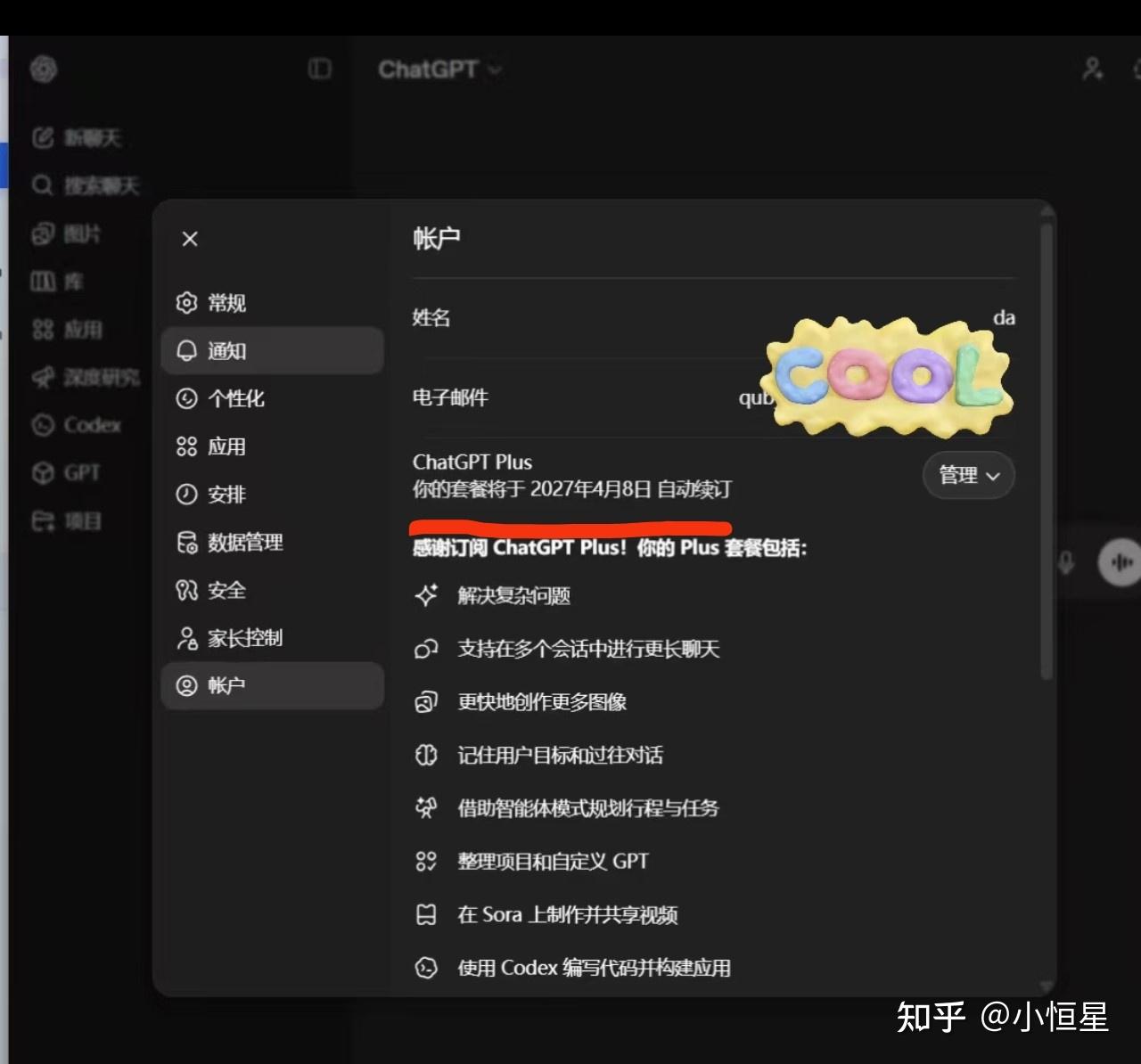
Task: Click the ChatGPT logo in the sidebar
Action: pos(44,69)
